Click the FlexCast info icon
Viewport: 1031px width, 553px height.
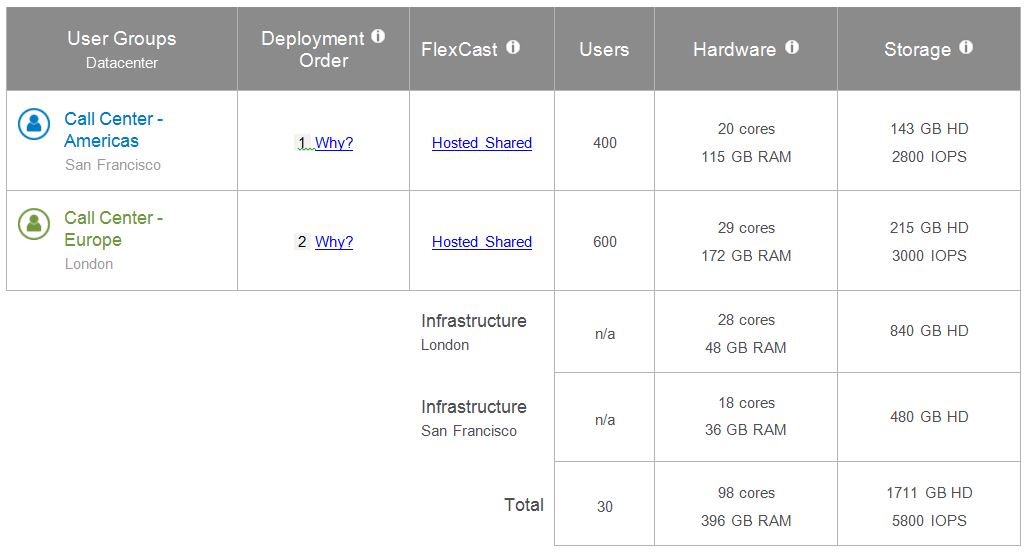click(x=513, y=47)
